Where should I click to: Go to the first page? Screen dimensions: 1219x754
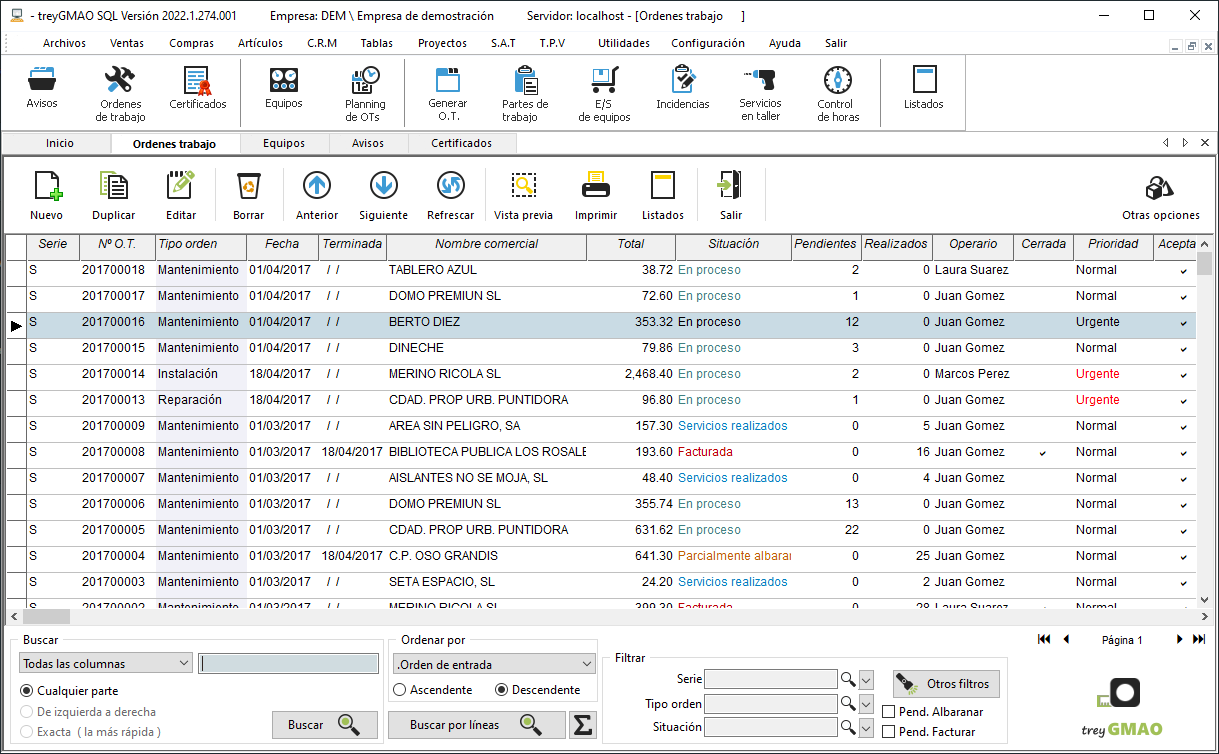1044,639
